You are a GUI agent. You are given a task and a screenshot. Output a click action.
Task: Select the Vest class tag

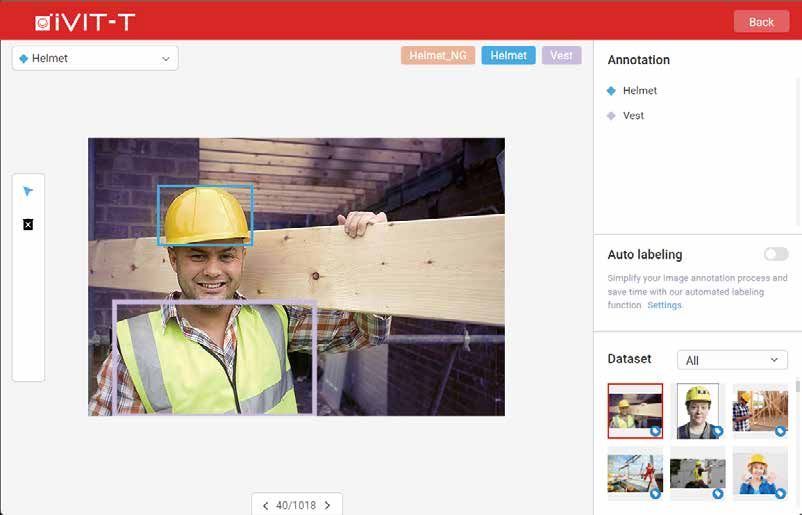562,55
